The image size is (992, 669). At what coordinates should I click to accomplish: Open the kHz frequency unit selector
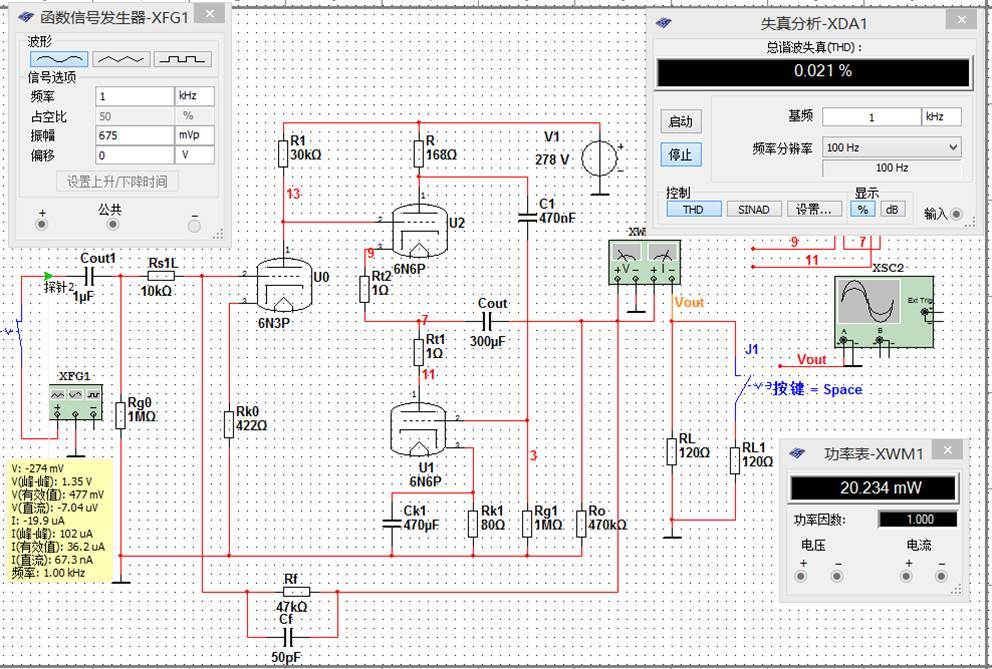coord(194,96)
